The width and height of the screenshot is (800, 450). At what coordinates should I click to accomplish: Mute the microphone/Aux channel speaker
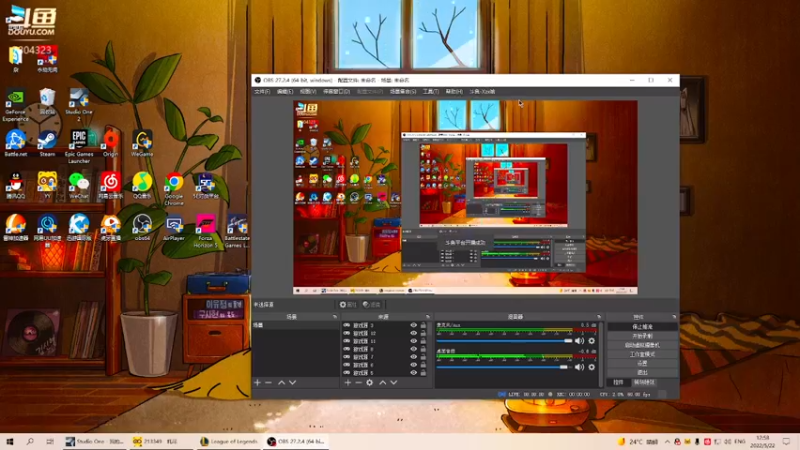point(580,341)
